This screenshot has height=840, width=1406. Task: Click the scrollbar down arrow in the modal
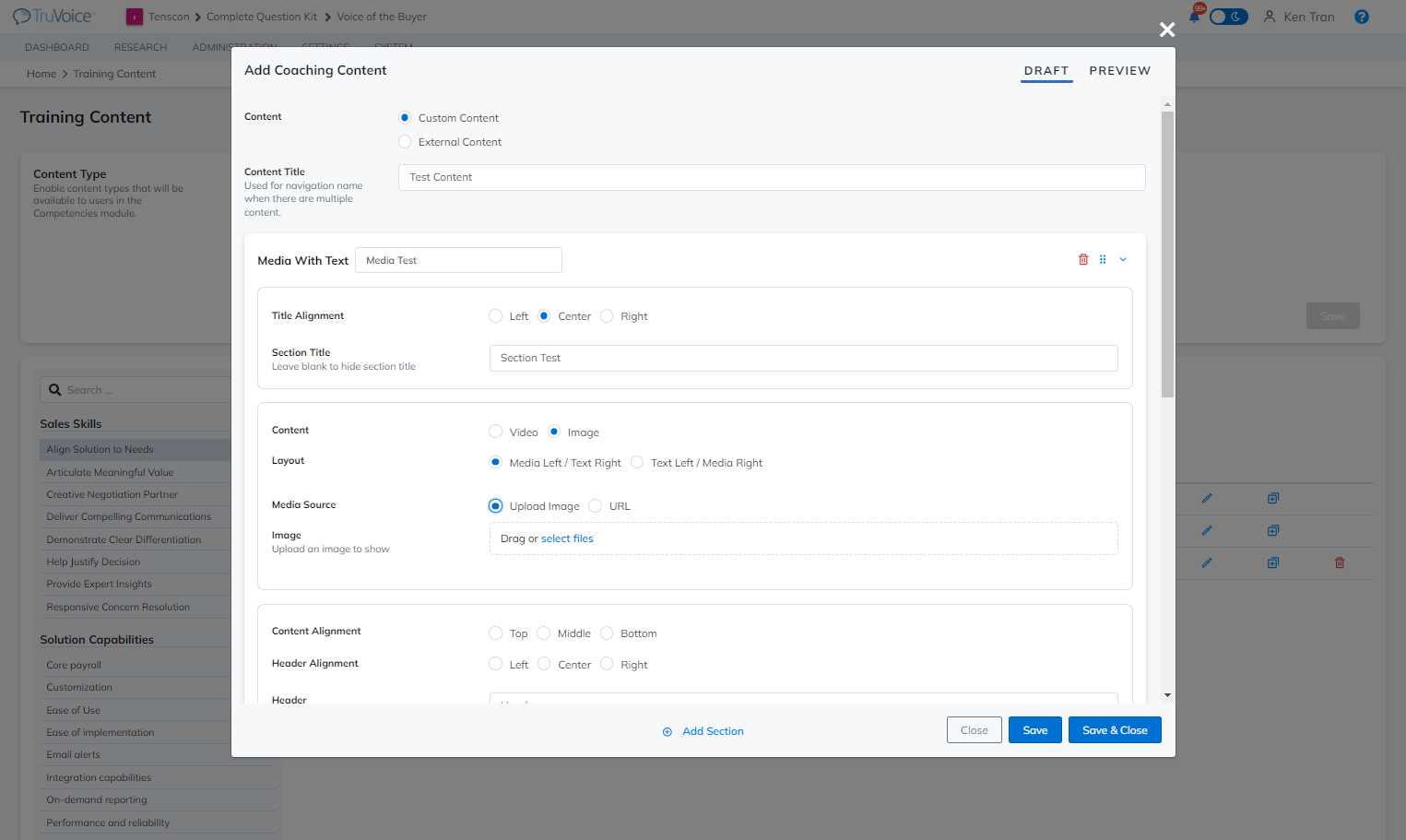[1167, 695]
